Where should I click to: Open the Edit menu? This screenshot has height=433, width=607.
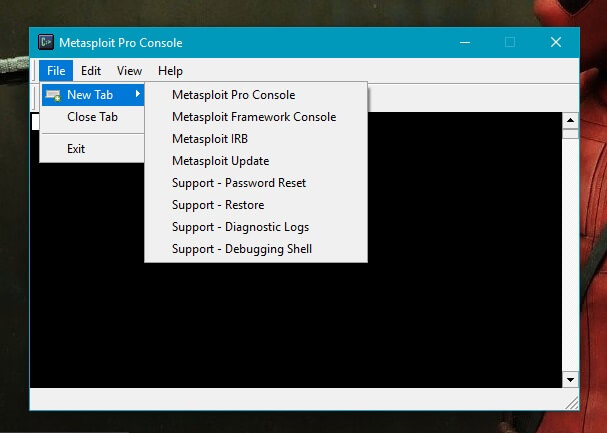tap(91, 71)
